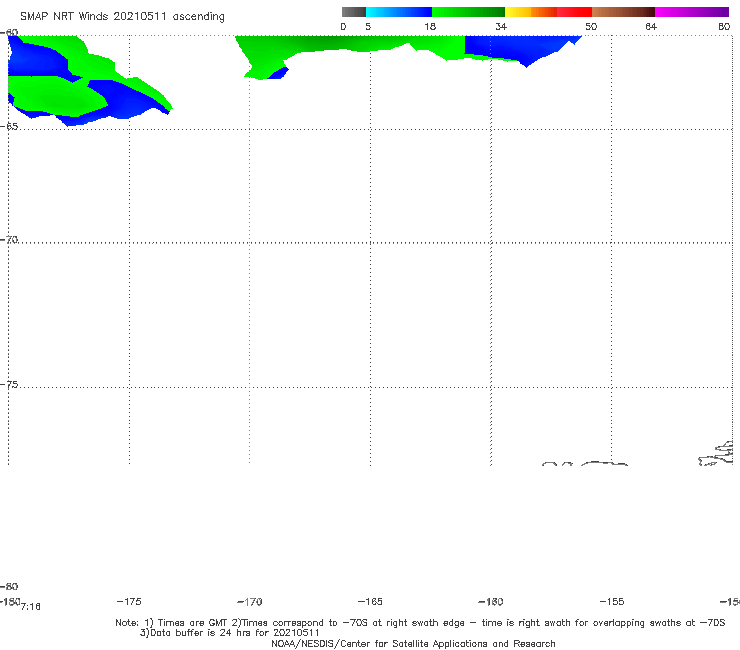Click the longitude label '-175'
Image resolution: width=740 pixels, height=650 pixels.
click(129, 601)
